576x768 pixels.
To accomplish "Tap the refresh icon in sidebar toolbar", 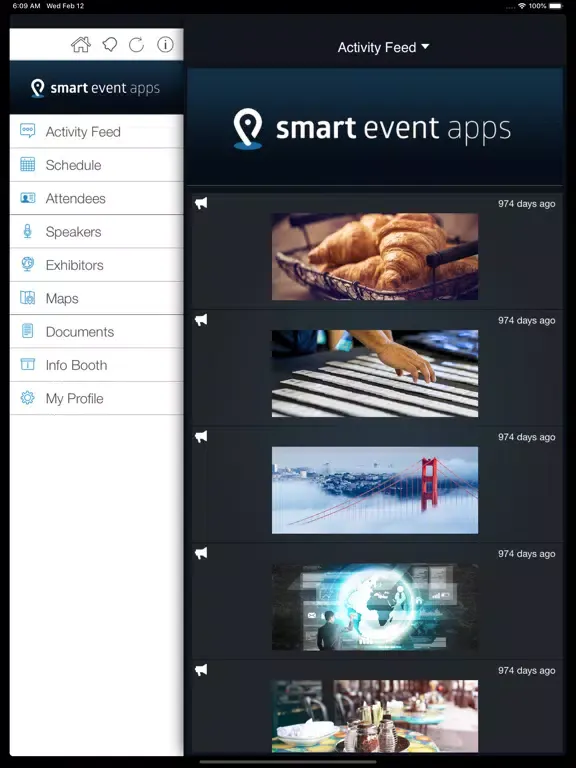I will (x=137, y=45).
